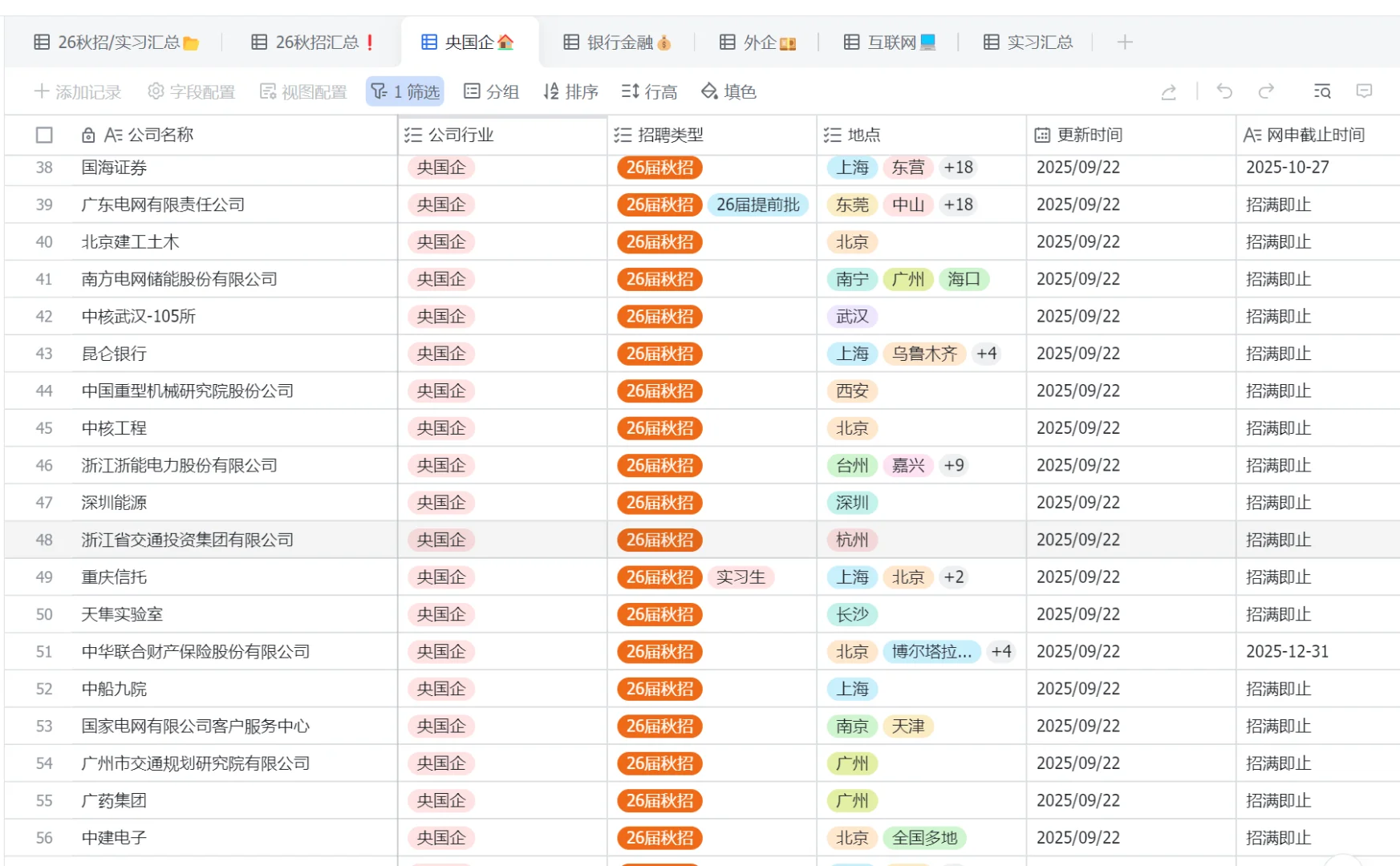
Task: Click the 公司行业 column header
Action: point(503,136)
